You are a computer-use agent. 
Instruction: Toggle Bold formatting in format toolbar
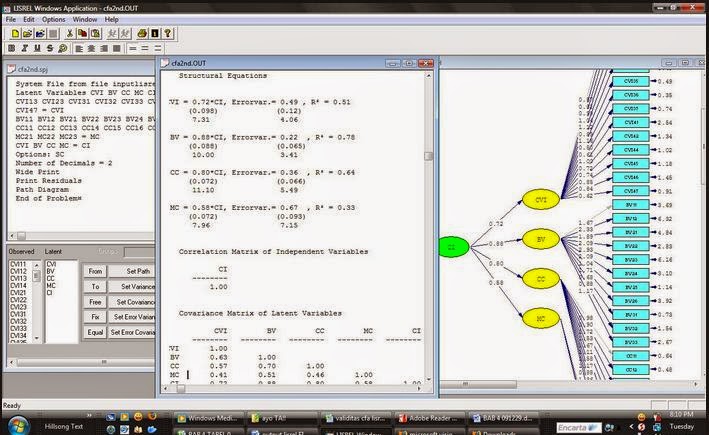tap(12, 48)
